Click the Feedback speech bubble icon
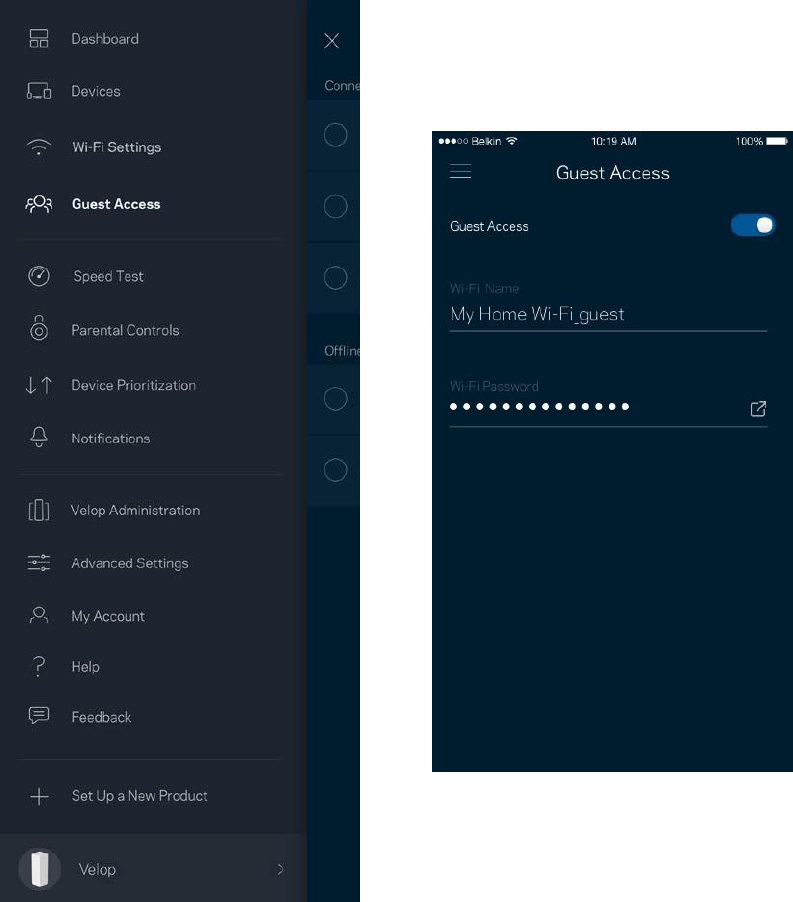The image size is (793, 902). [x=39, y=716]
